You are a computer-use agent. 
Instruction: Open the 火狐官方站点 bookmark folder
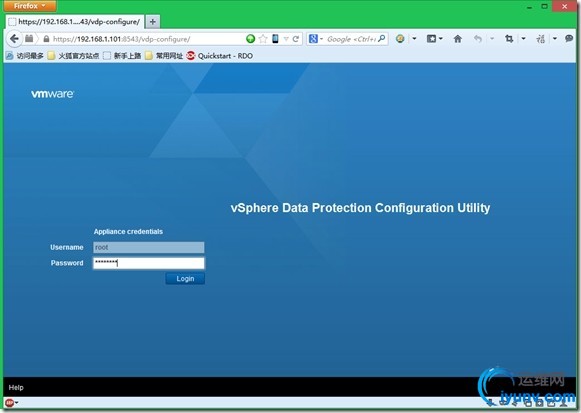(73, 56)
